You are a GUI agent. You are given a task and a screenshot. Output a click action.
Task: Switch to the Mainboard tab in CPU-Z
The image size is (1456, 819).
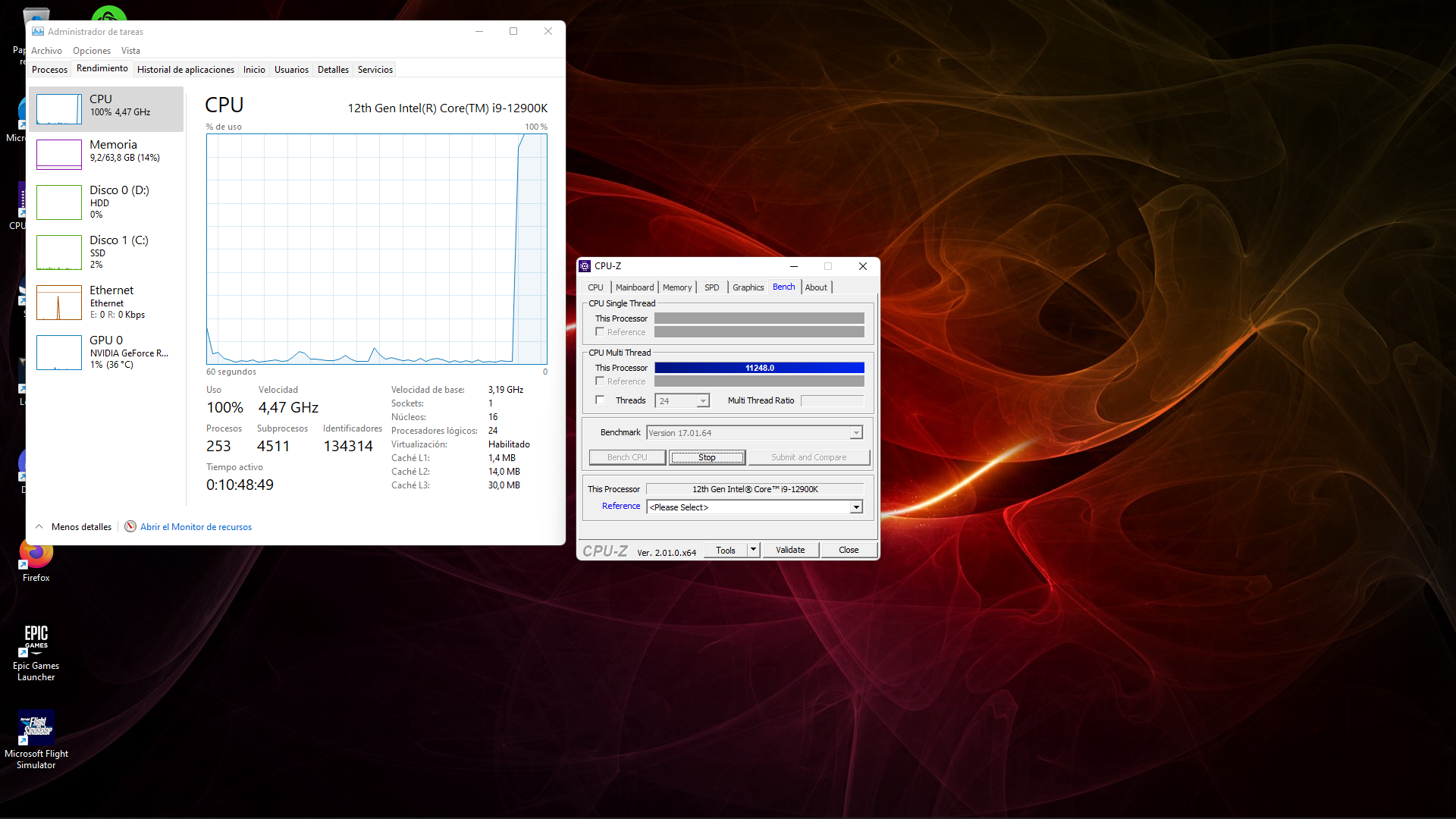click(634, 287)
